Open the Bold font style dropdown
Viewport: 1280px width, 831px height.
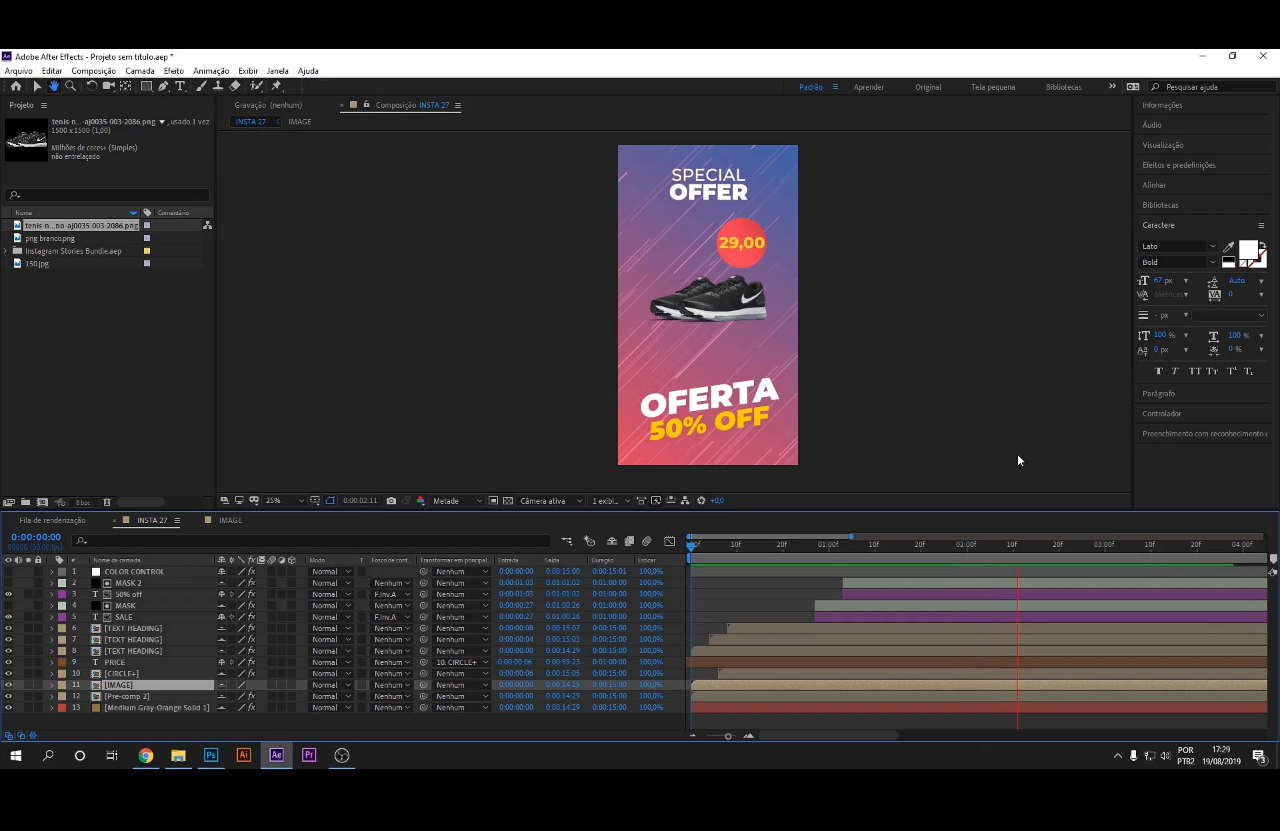point(1179,262)
